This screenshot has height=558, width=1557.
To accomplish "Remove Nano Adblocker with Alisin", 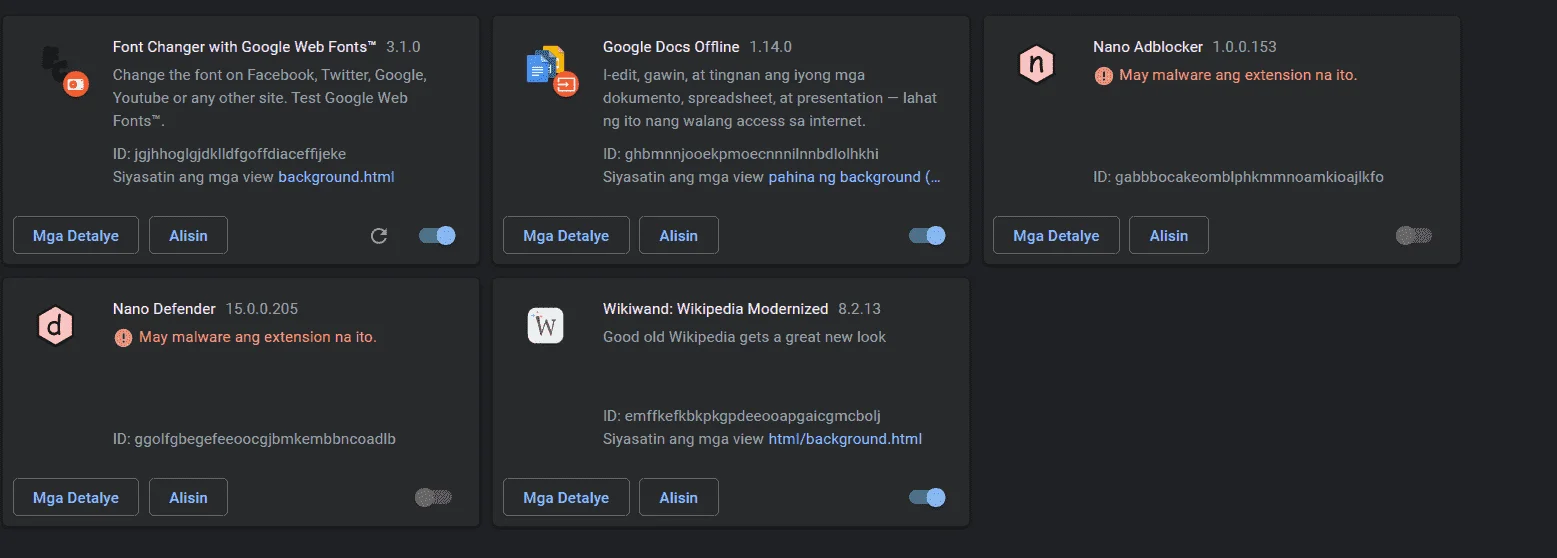I will click(x=1168, y=236).
